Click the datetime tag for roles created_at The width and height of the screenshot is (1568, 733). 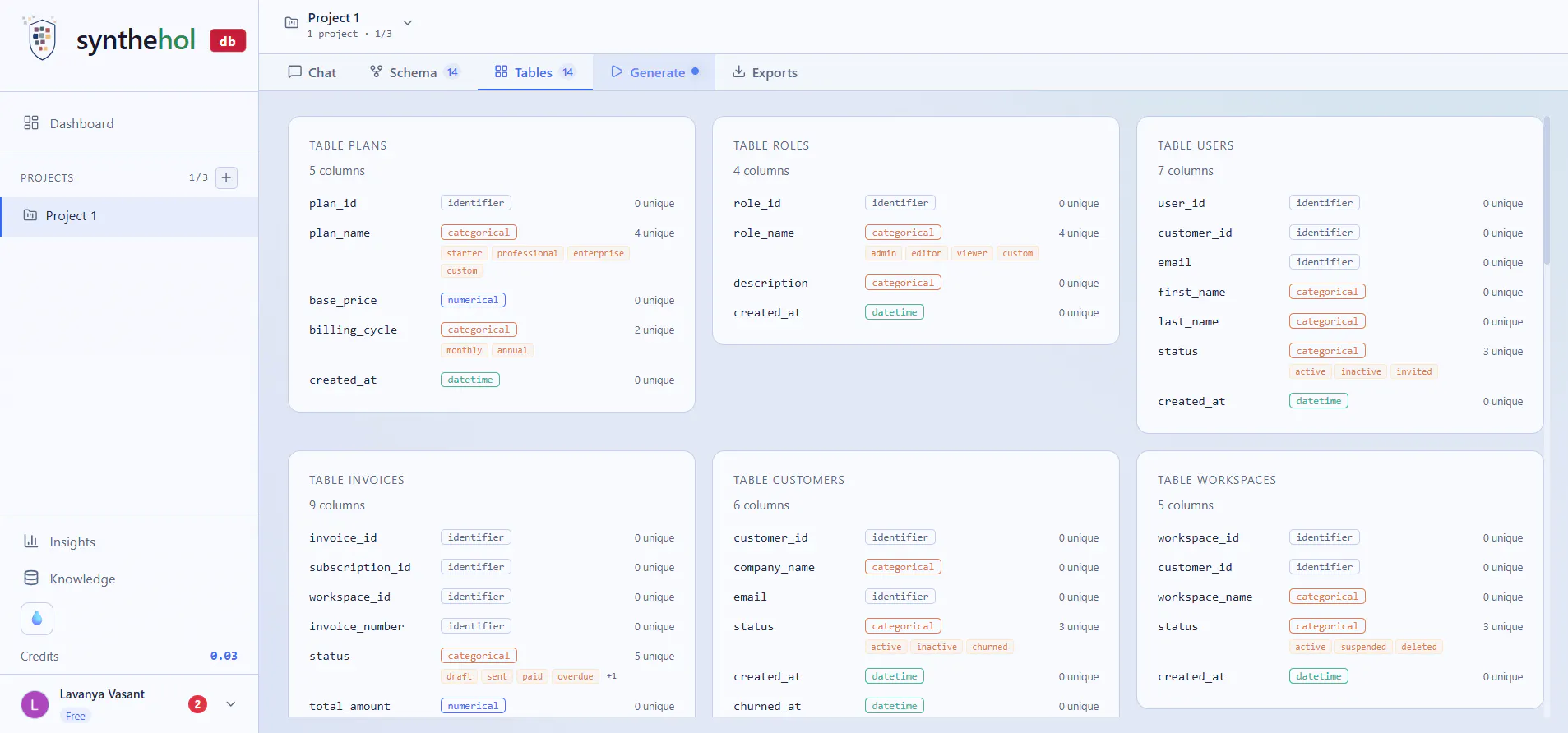point(895,312)
